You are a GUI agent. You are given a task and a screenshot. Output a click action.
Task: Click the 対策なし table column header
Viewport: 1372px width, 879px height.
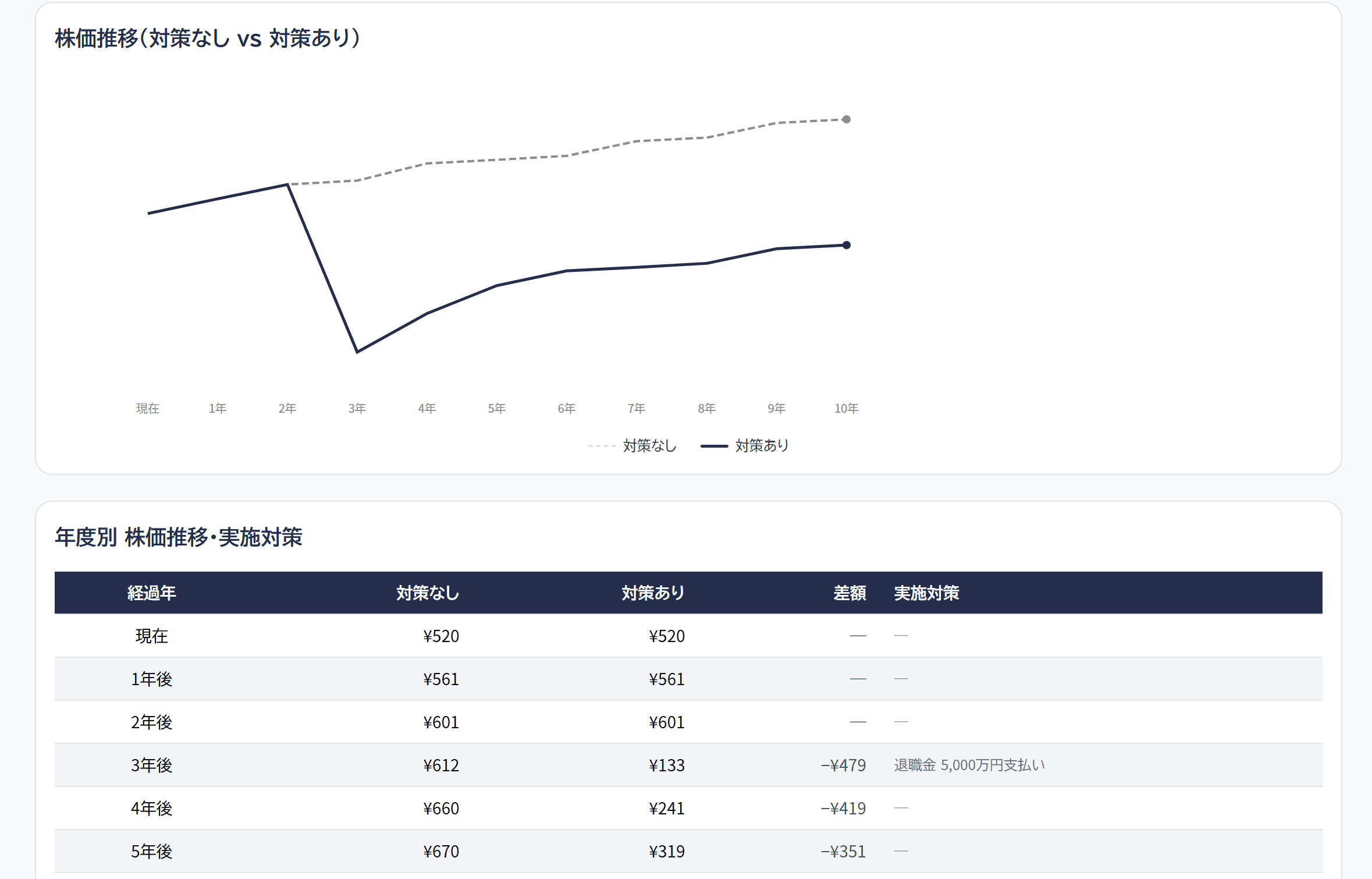pos(428,593)
